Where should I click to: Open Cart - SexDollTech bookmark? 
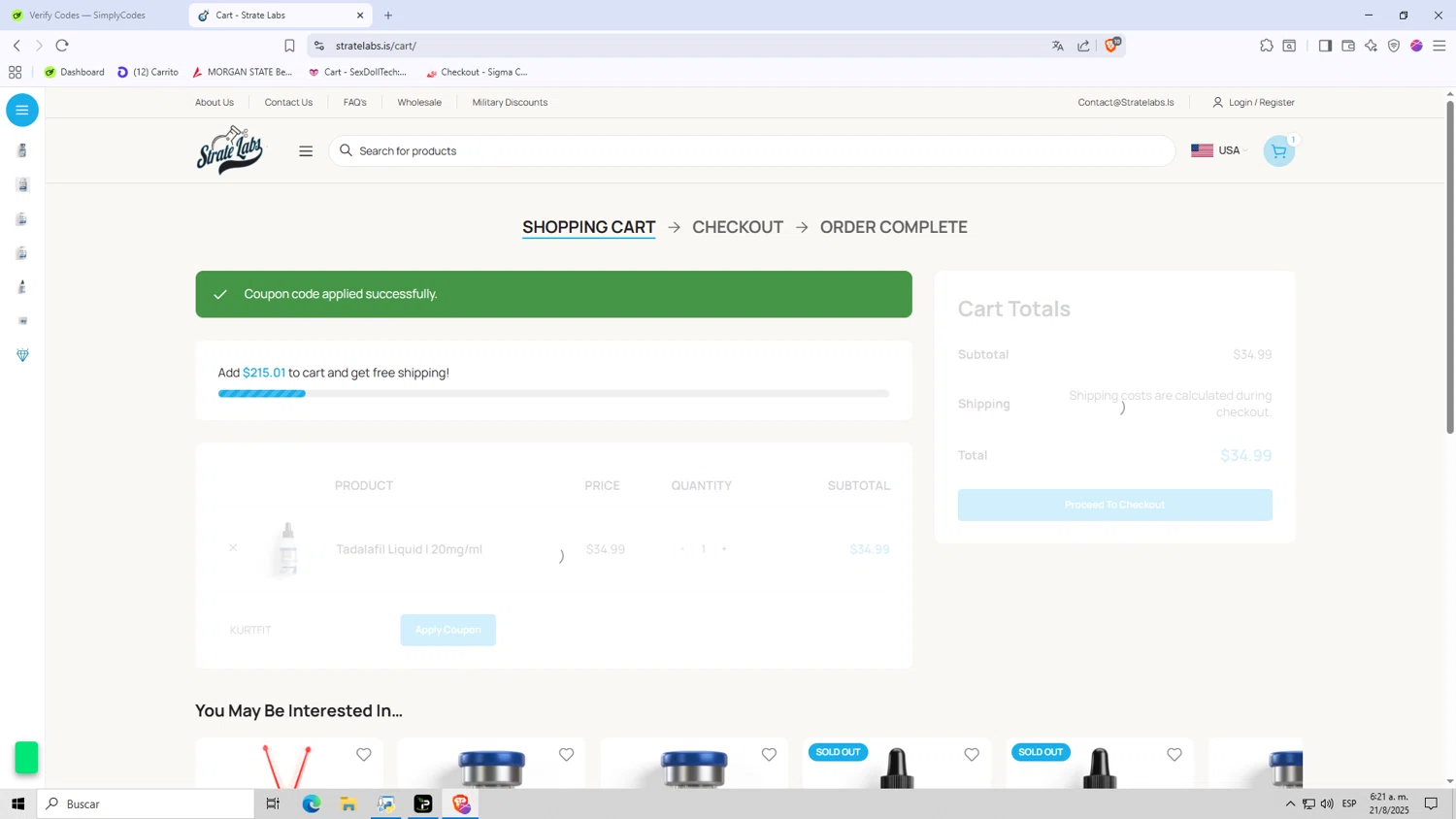357,72
